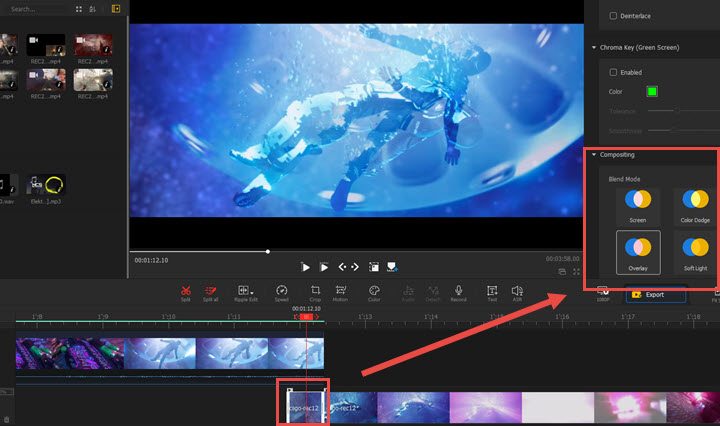The image size is (720, 426).
Task: Step forward one frame in preview
Action: pos(355,267)
